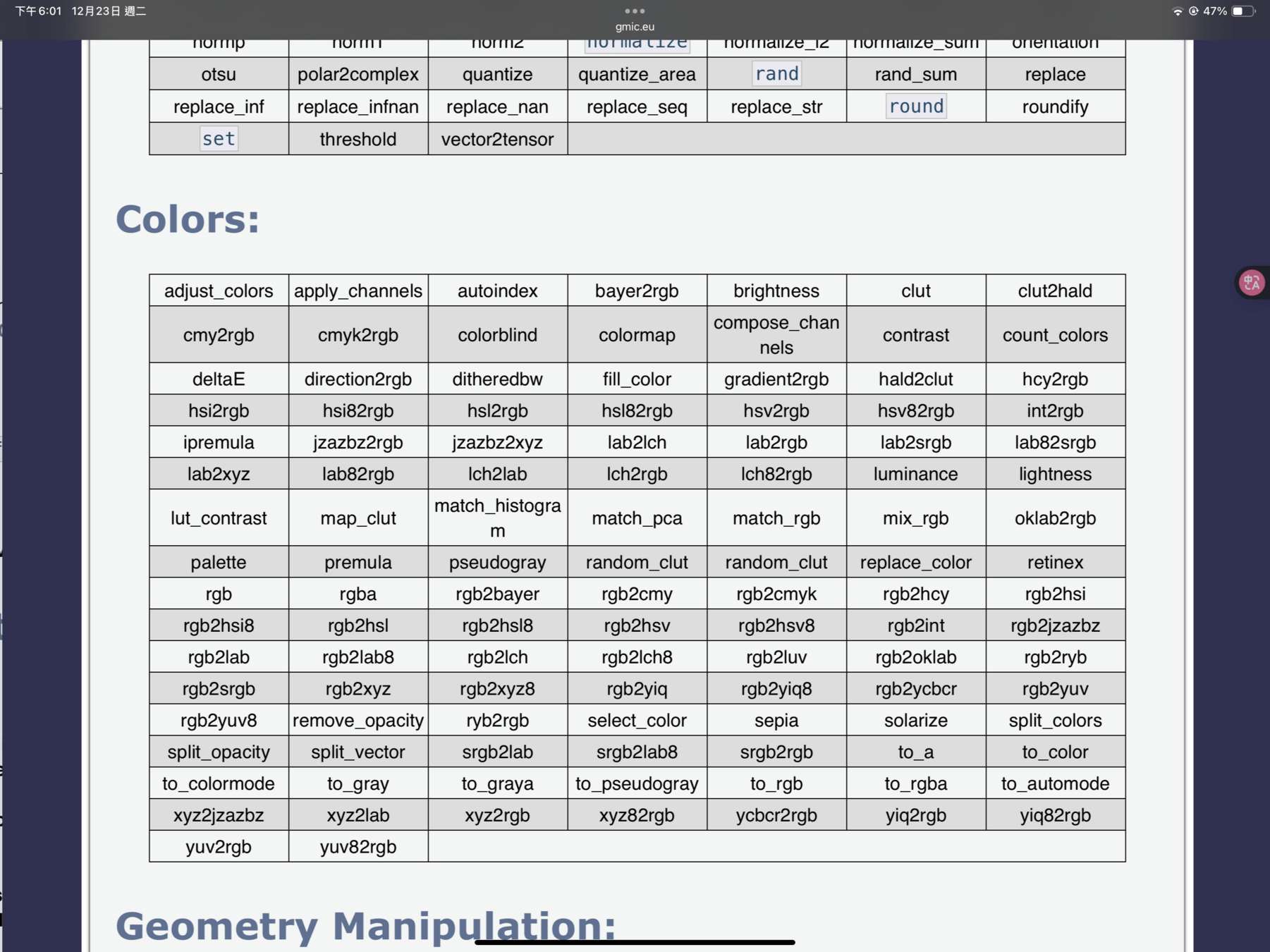The width and height of the screenshot is (1270, 952).
Task: Click to_colormode entry
Action: point(219,783)
